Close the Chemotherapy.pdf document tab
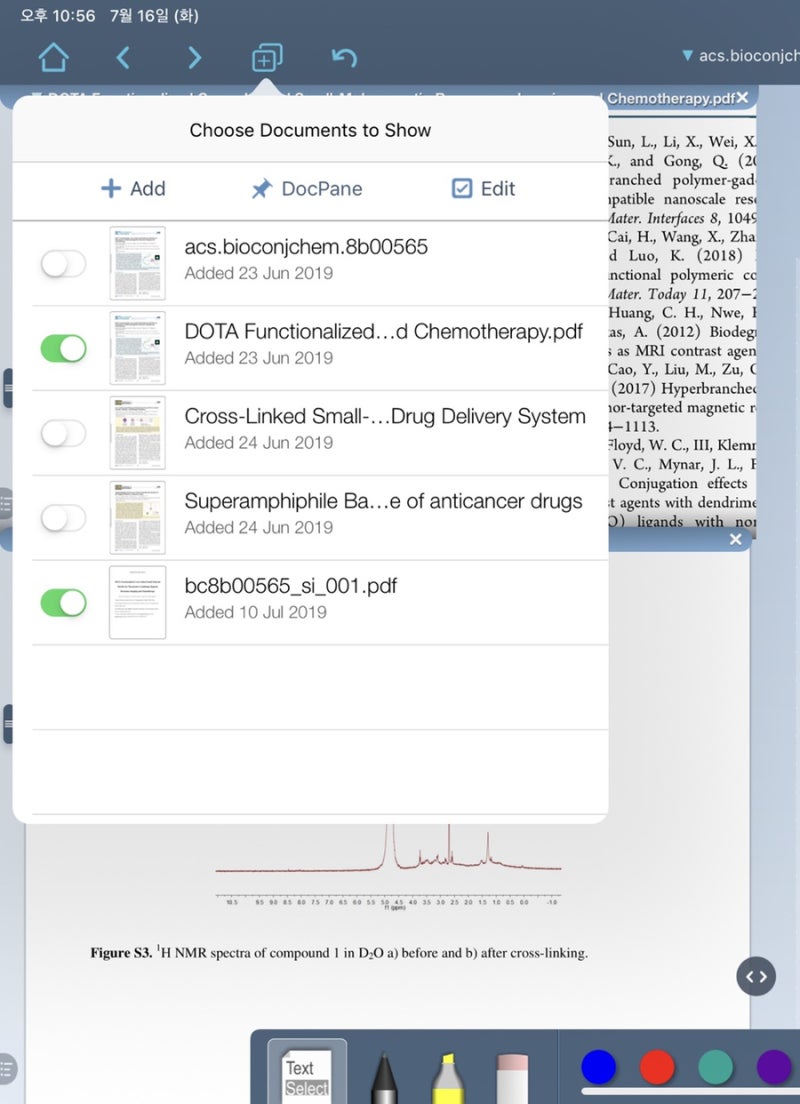The width and height of the screenshot is (800, 1104). (x=742, y=98)
